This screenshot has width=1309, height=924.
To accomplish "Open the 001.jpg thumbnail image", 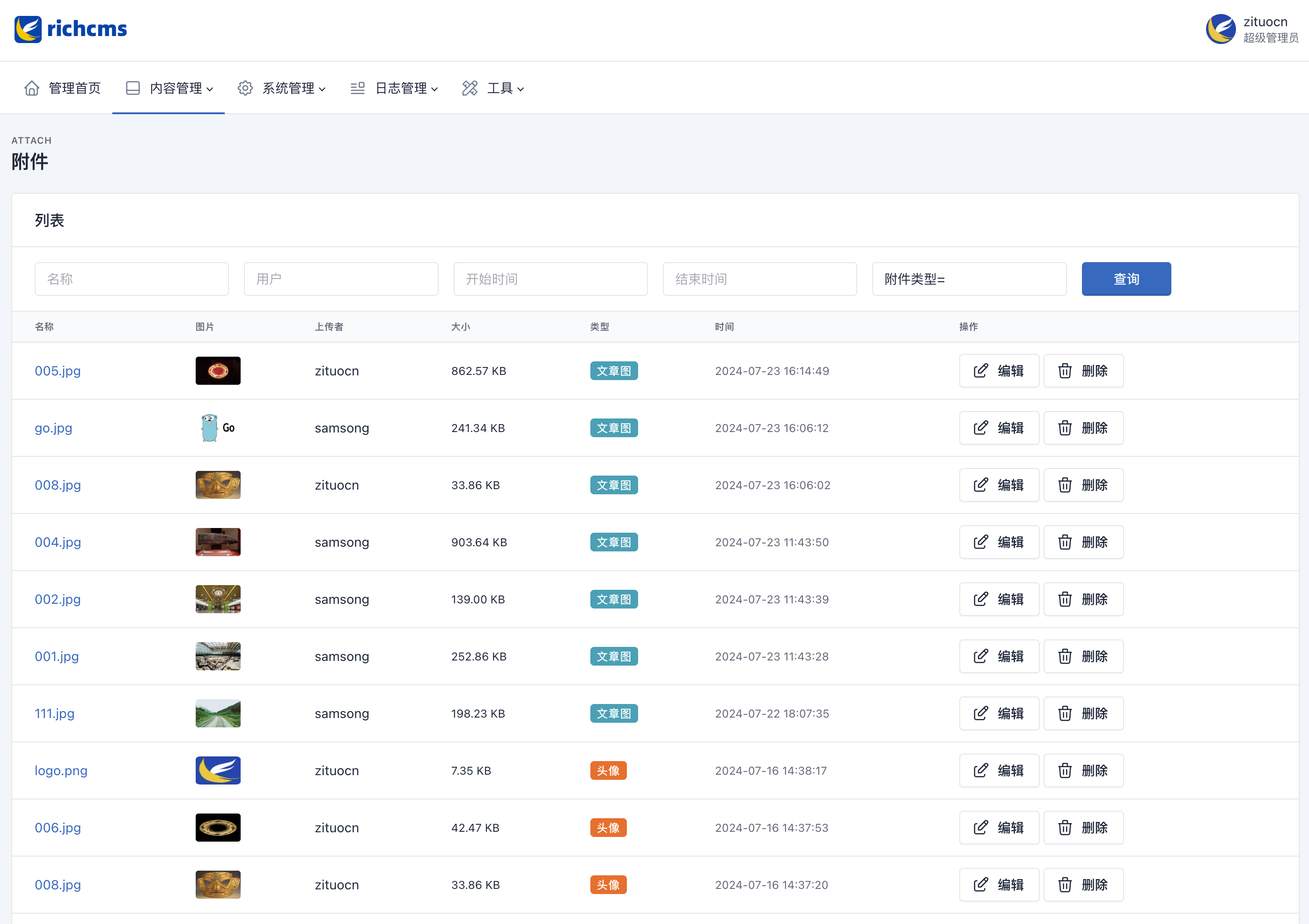I will pyautogui.click(x=218, y=656).
